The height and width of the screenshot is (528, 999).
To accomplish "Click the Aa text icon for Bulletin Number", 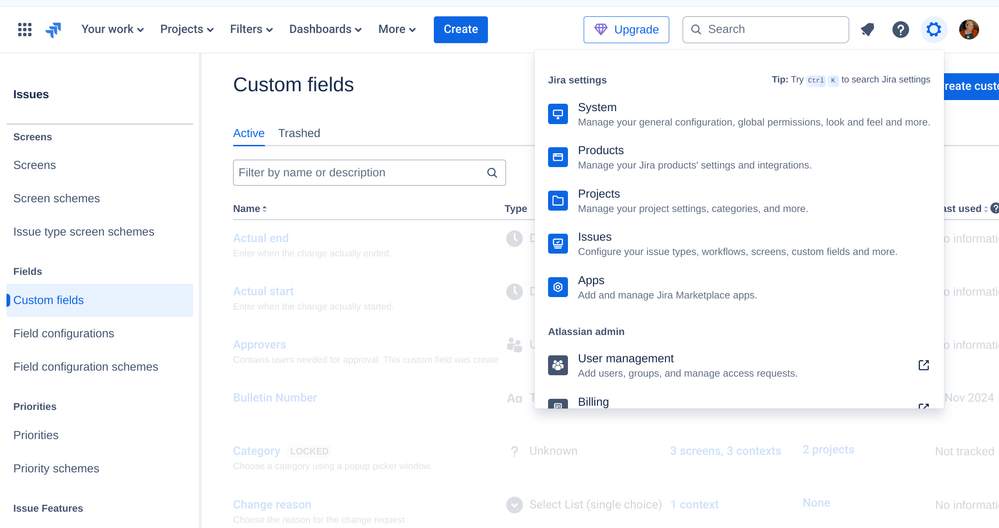I will [514, 398].
